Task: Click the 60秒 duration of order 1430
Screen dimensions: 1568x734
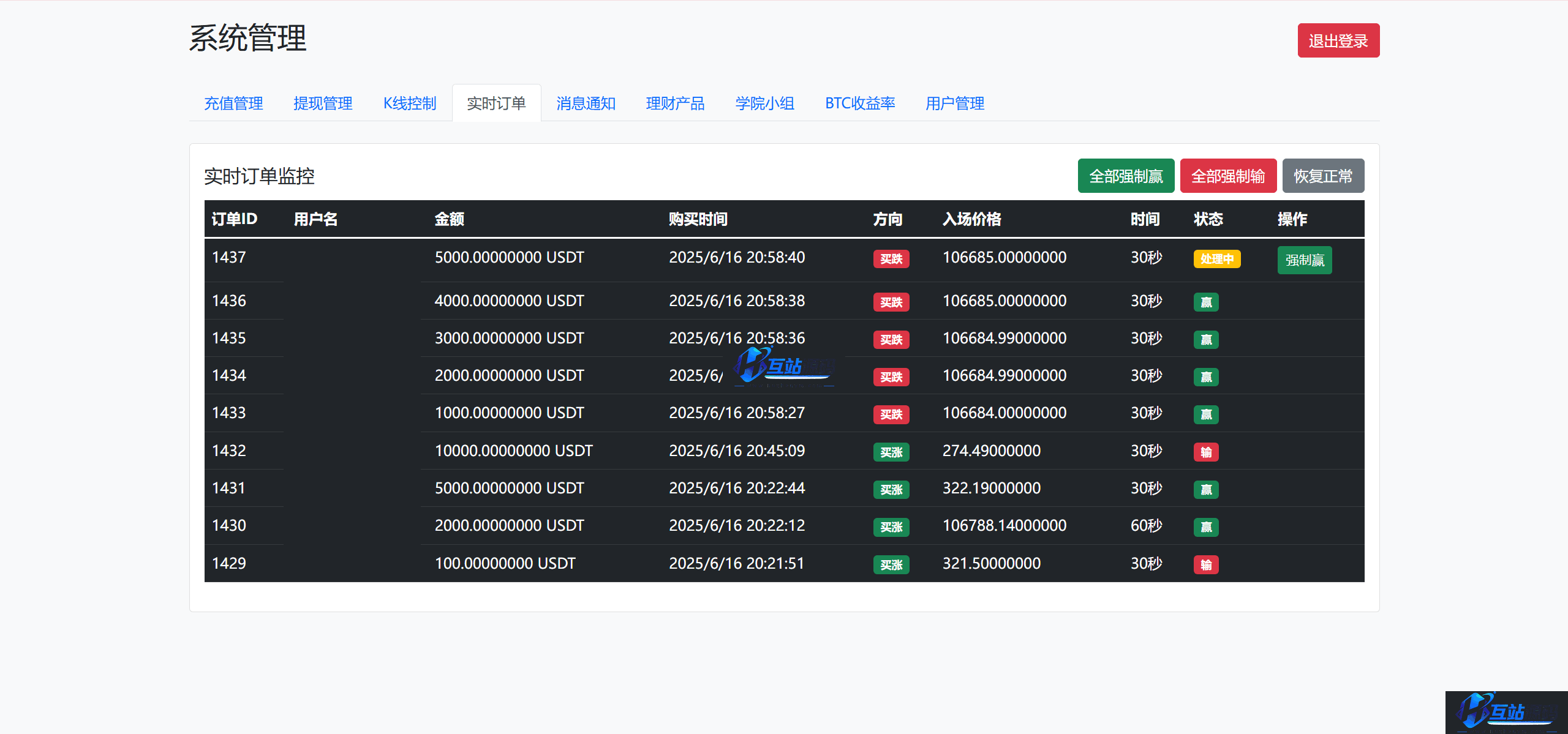Action: tap(1147, 525)
